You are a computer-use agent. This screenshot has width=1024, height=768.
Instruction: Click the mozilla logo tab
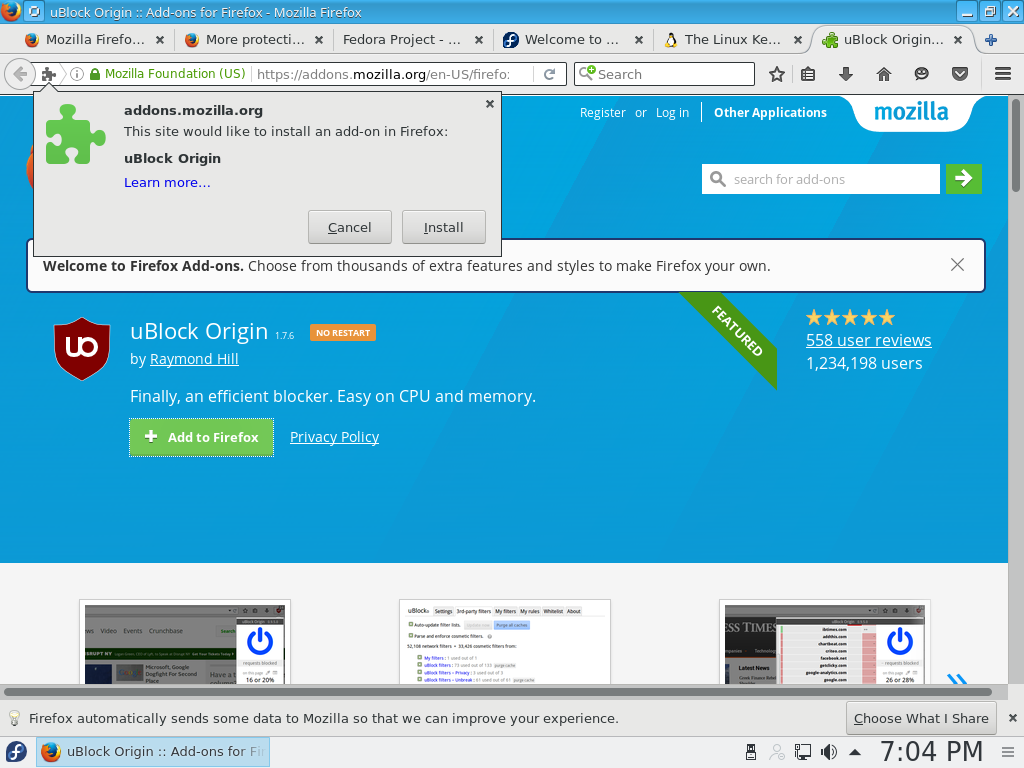[x=912, y=113]
